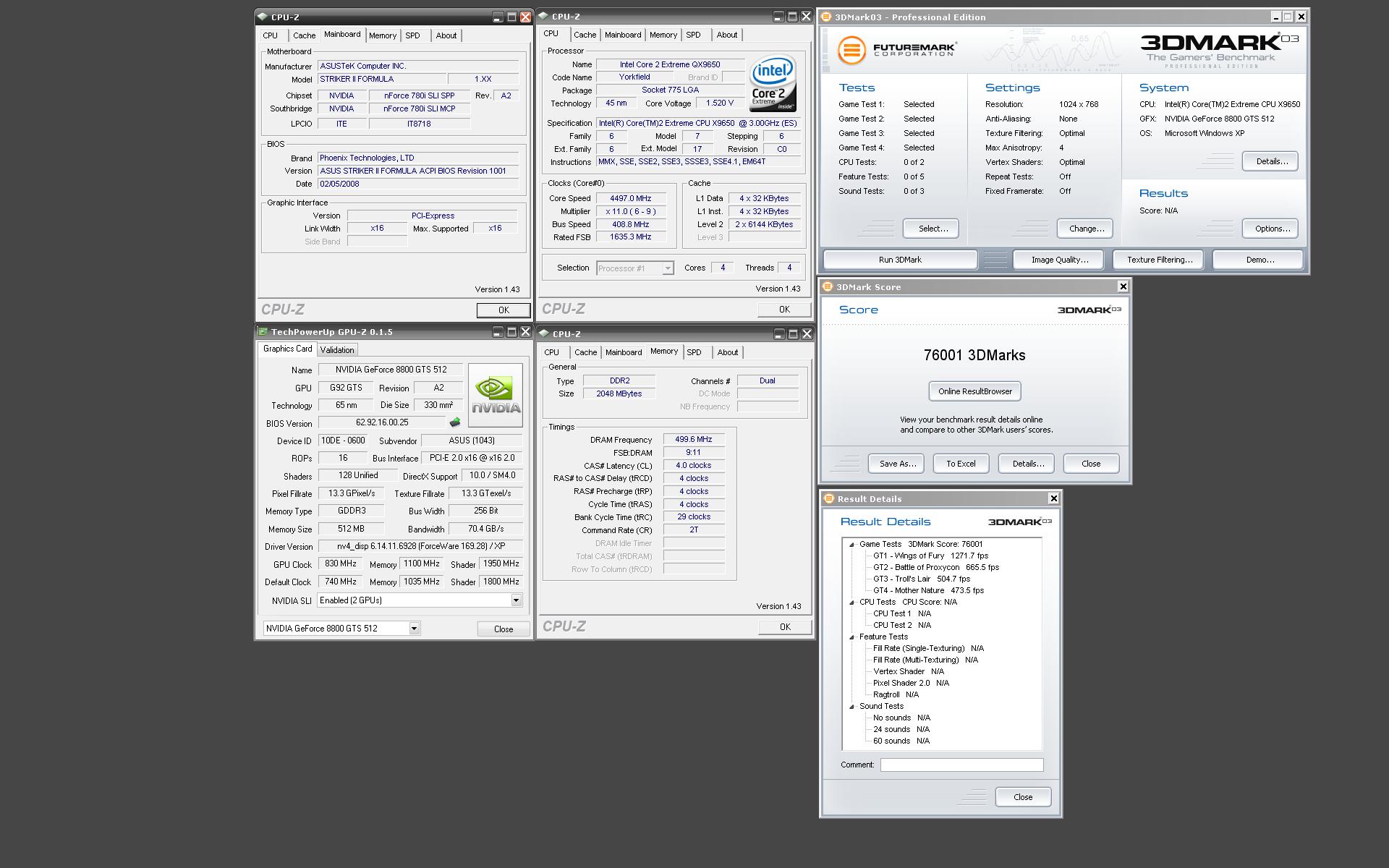Open Texture Filtering... tool
This screenshot has height=868, width=1389.
1159,260
